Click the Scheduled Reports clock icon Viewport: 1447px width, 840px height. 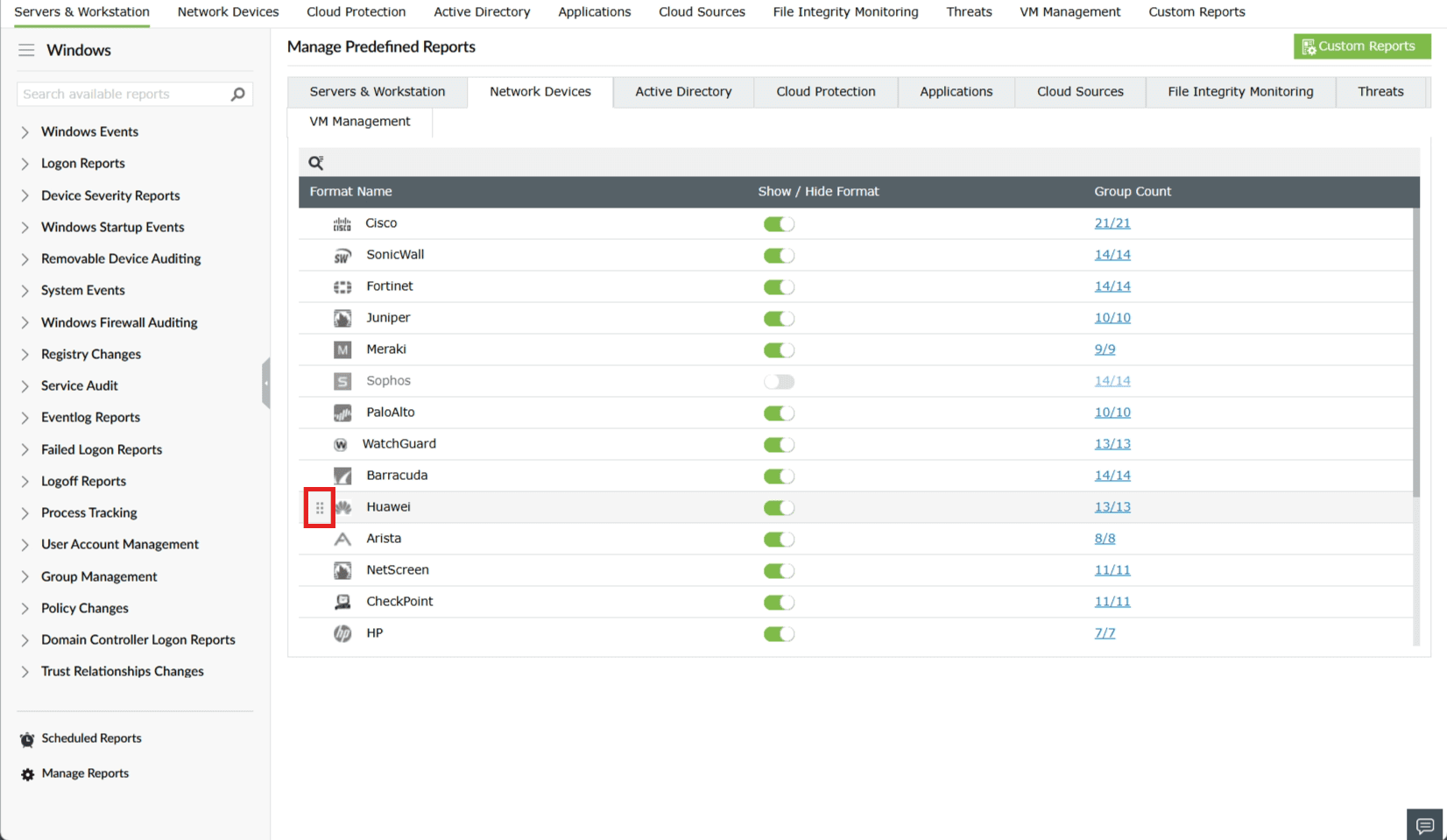click(25, 738)
